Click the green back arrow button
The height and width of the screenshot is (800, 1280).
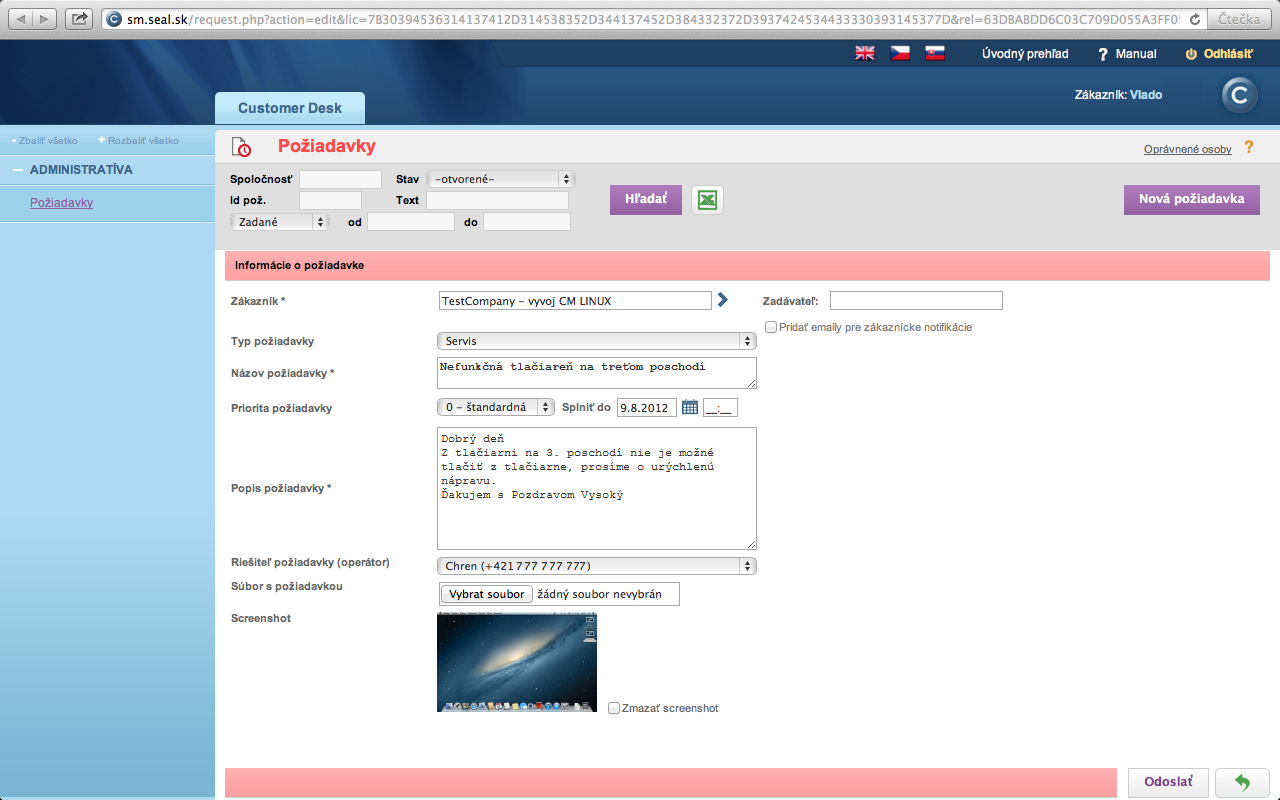(x=1242, y=782)
